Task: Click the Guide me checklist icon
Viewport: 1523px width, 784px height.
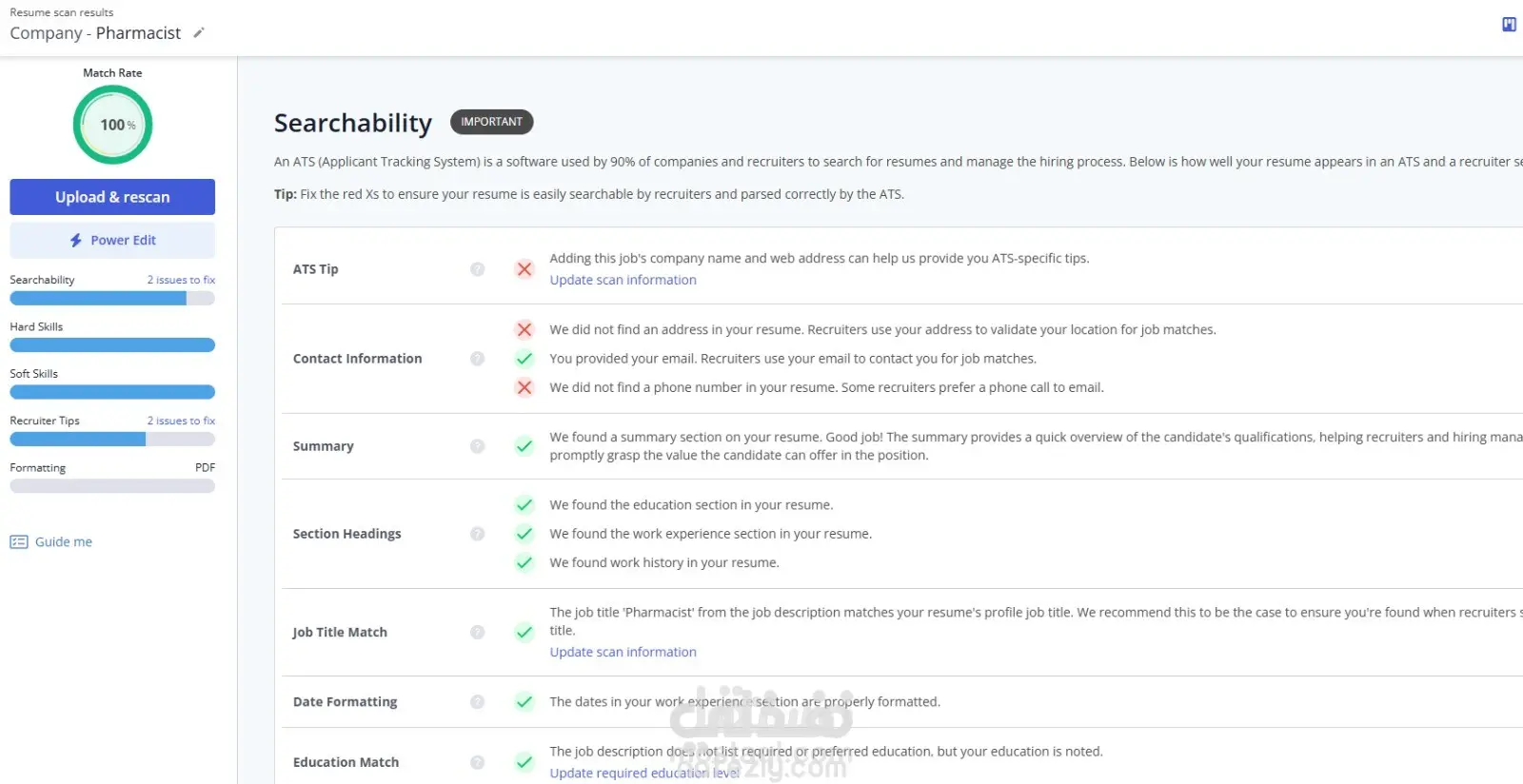Action: 19,542
